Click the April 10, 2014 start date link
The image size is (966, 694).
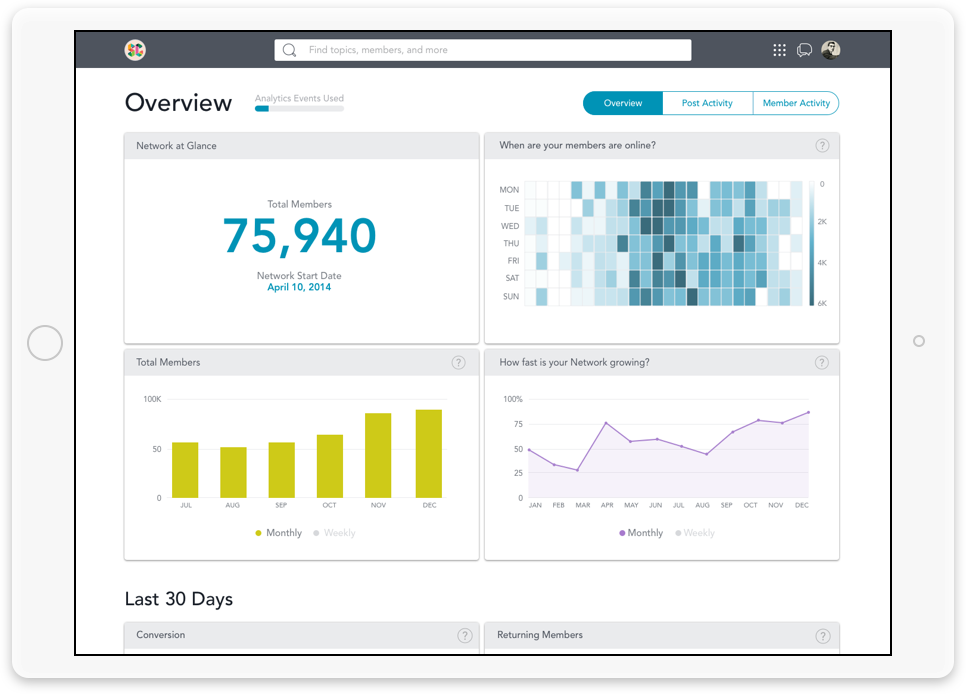299,287
